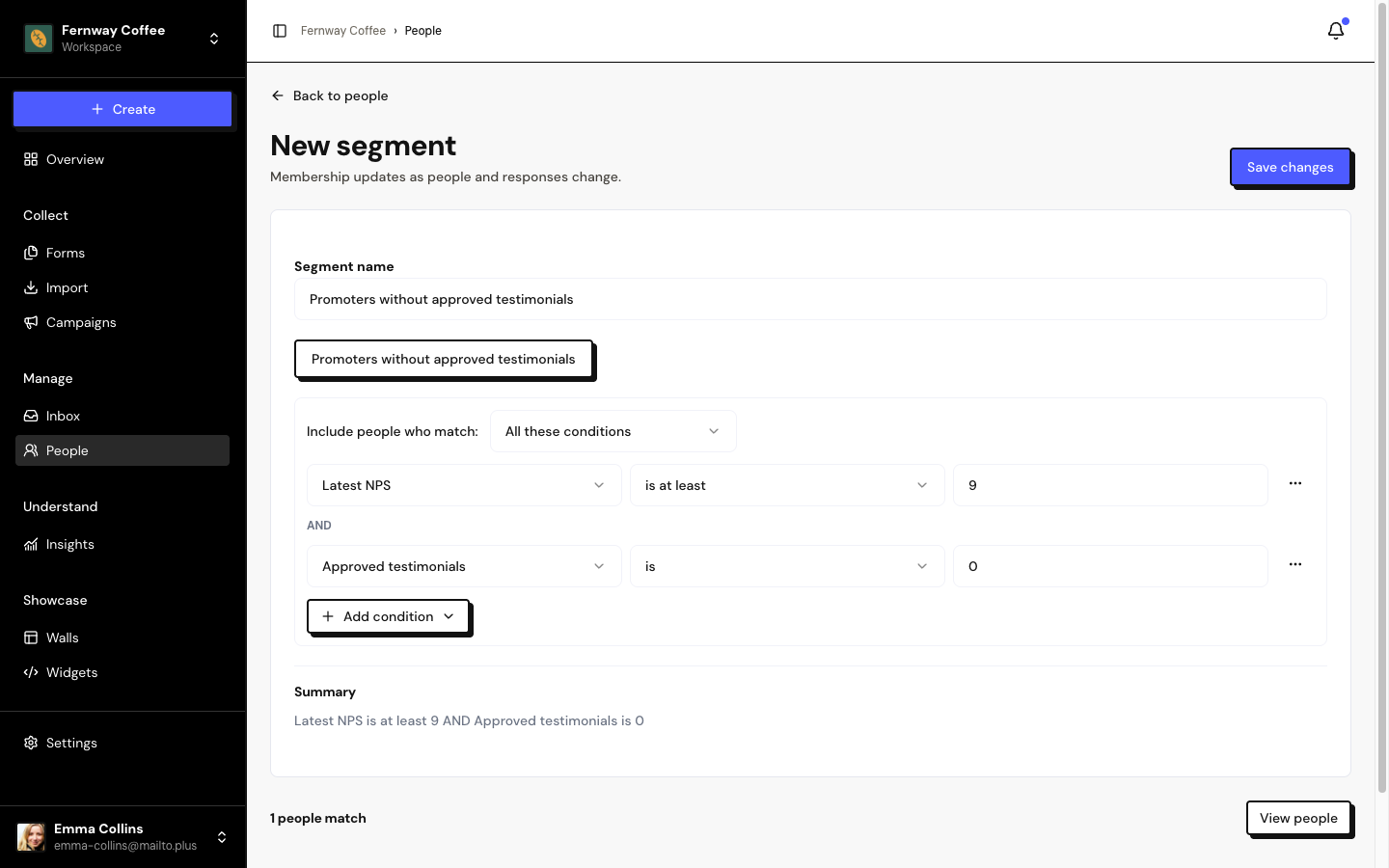Open the Add condition menu
Image resolution: width=1389 pixels, height=868 pixels.
[388, 616]
